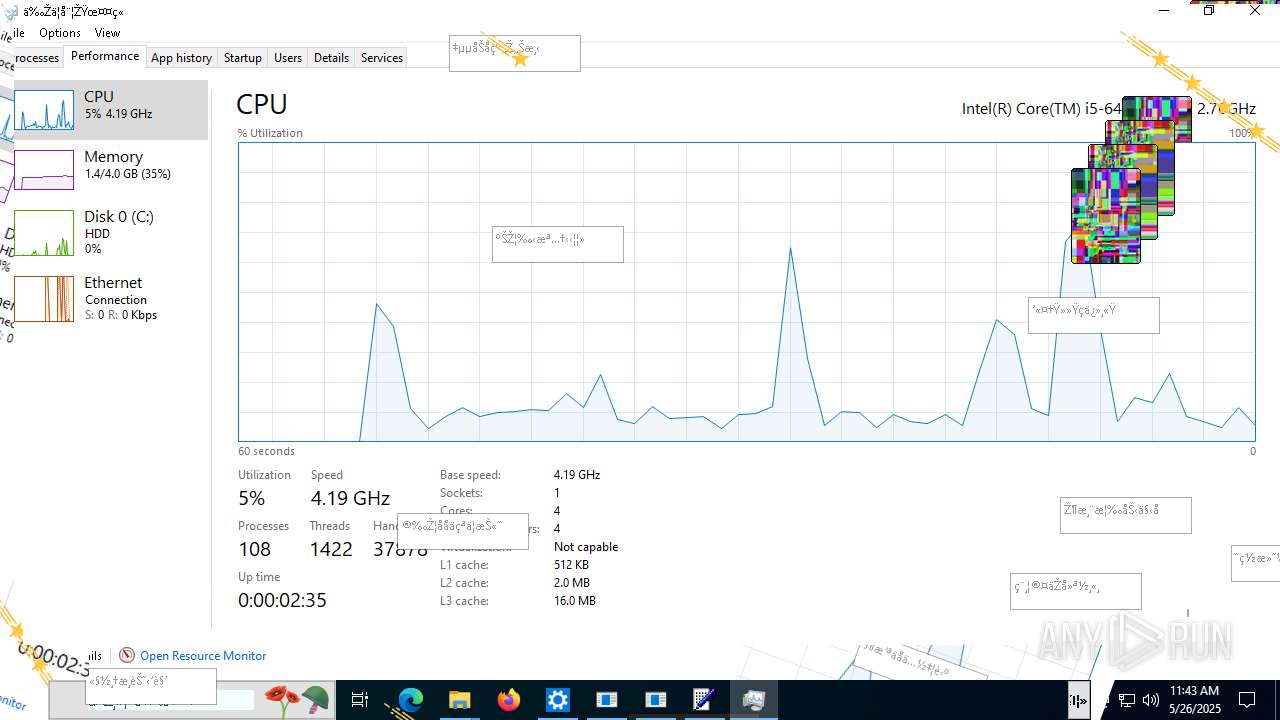
Task: Click the Not capable virtualization value
Action: 586,547
